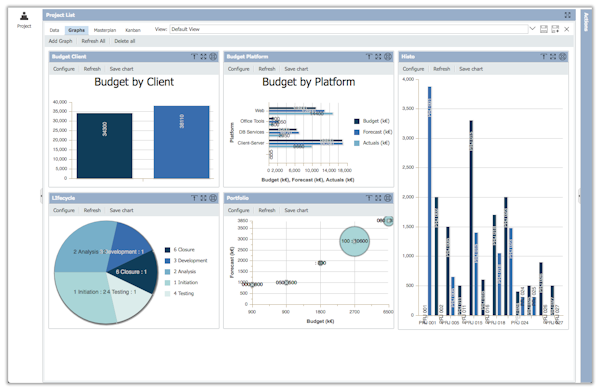Collapse the Histo panel header icon

[544, 57]
